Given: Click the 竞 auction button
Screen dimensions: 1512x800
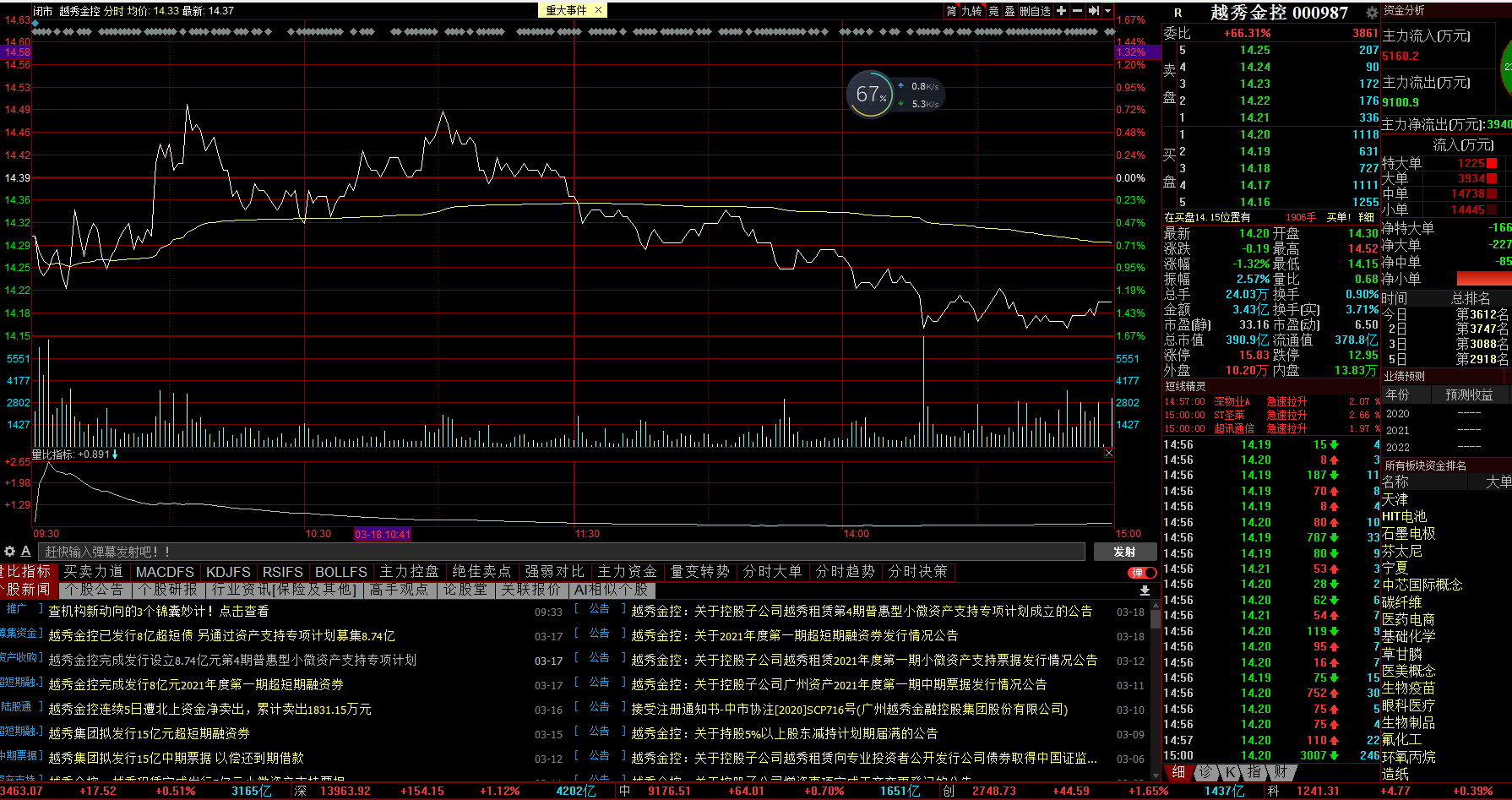Looking at the screenshot, I should tap(994, 11).
